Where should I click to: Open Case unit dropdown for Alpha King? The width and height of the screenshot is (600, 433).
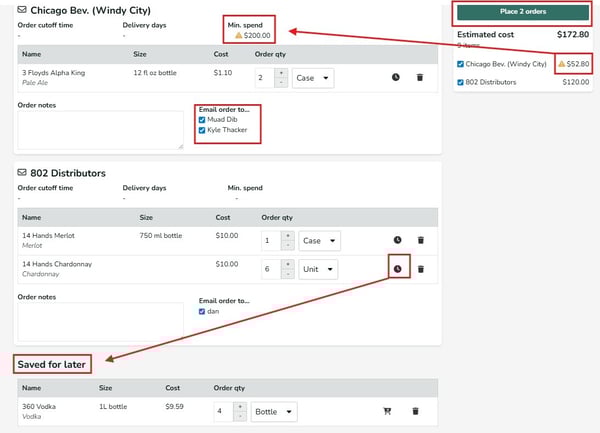pos(313,77)
